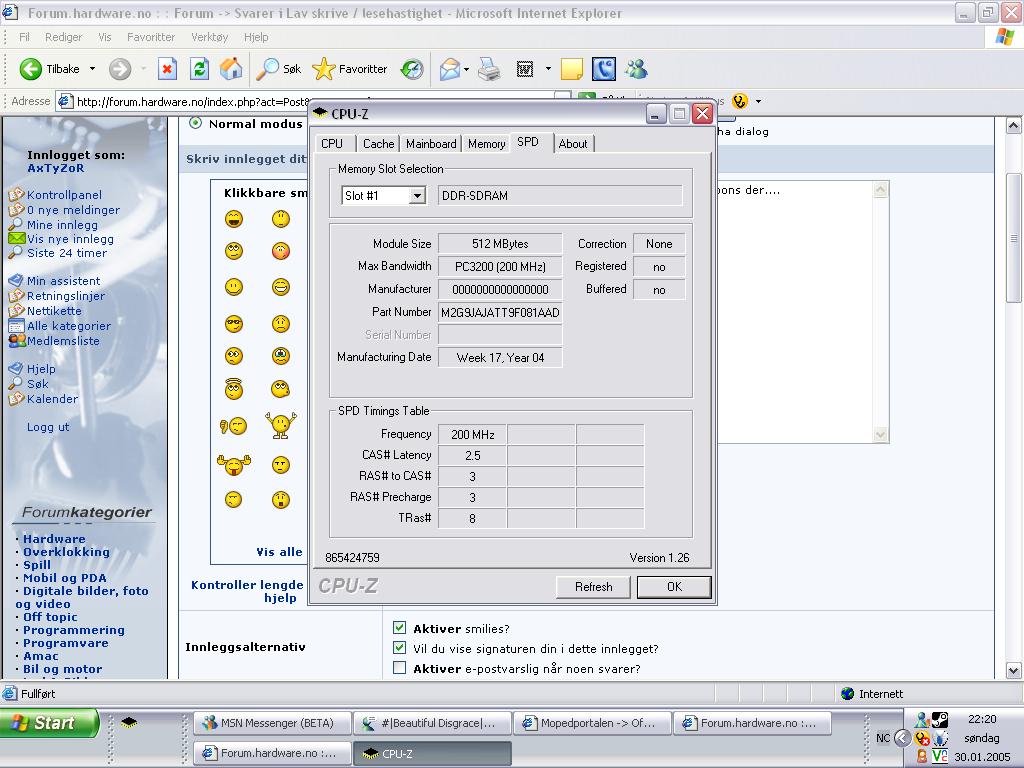Open the Hjelp menu in menu bar
This screenshot has width=1024, height=768.
click(256, 37)
